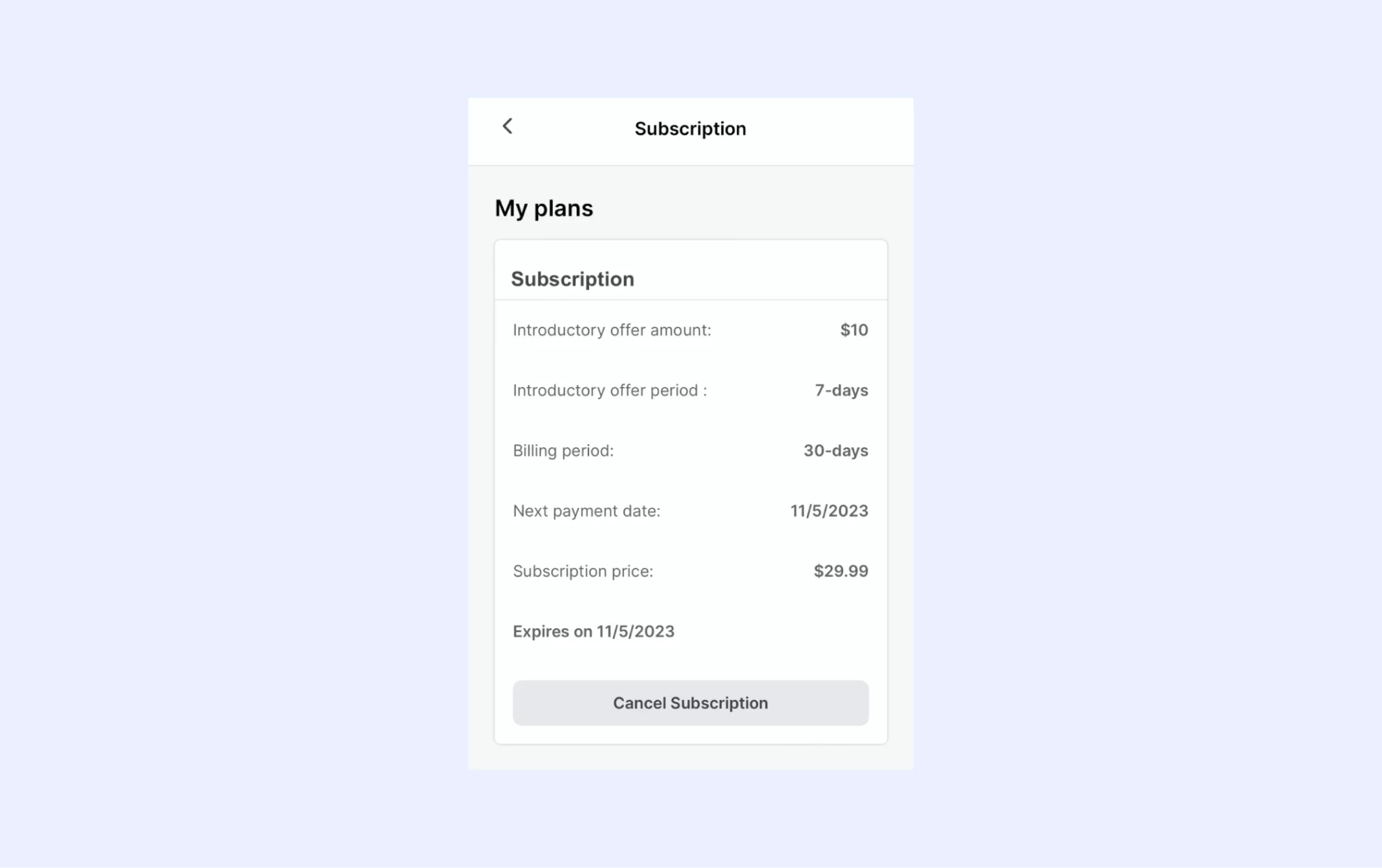The image size is (1382, 868).
Task: Select the 7-days value
Action: coord(841,390)
